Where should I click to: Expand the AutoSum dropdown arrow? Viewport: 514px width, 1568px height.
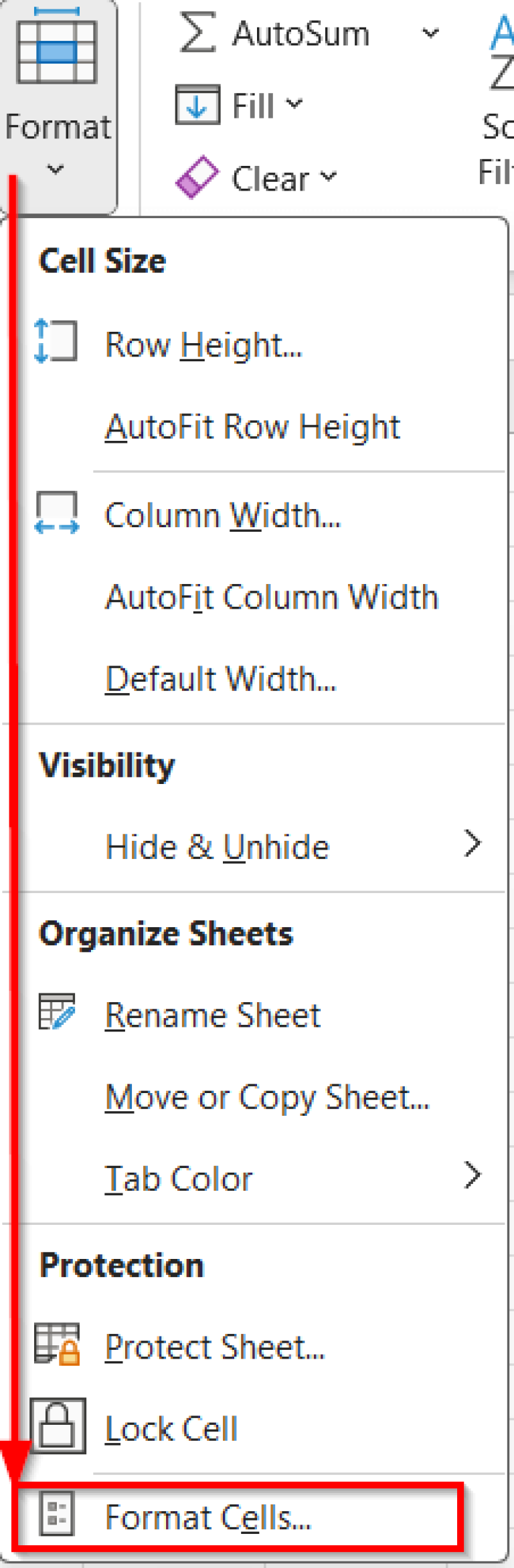point(430,33)
